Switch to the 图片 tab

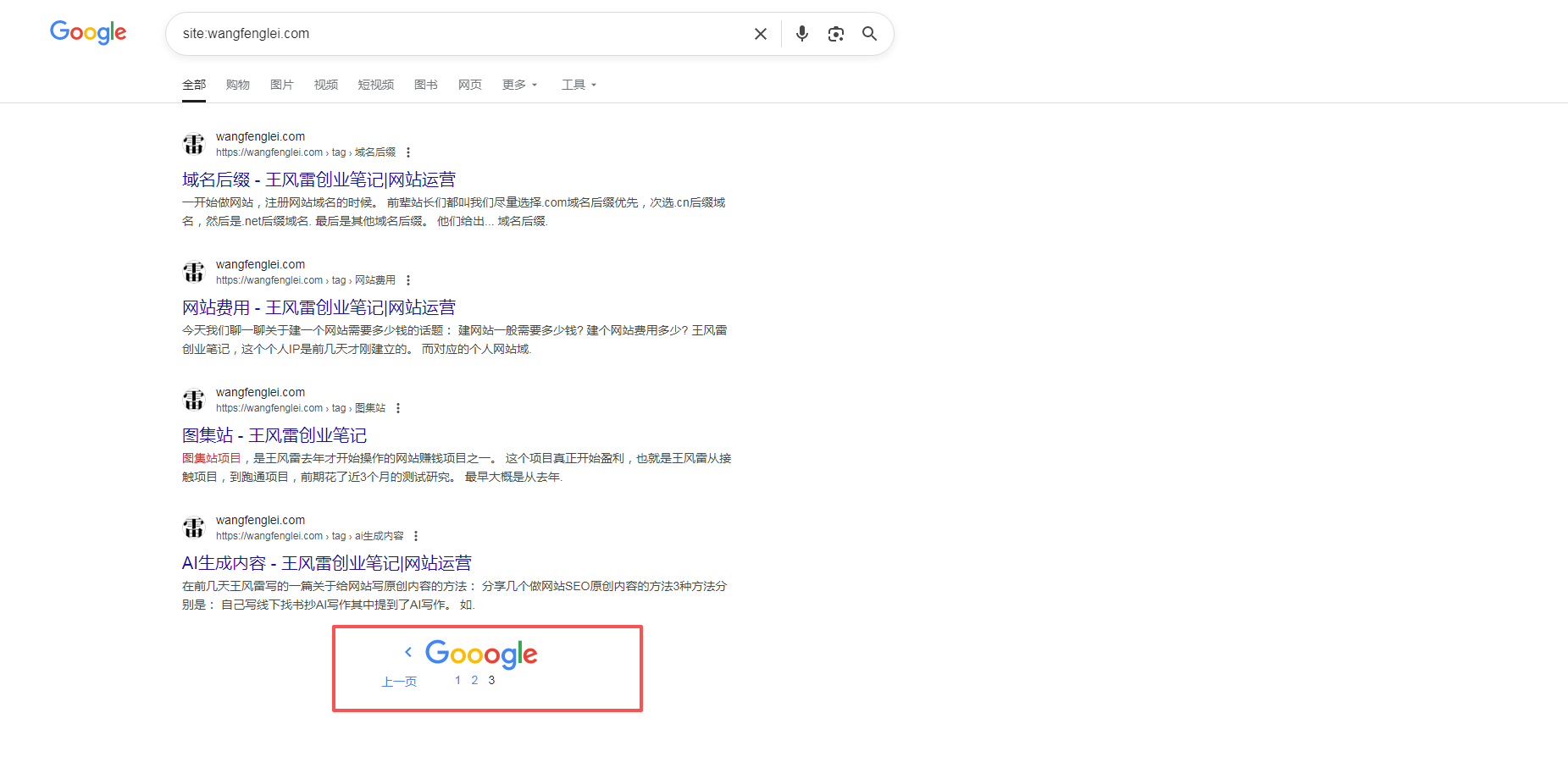tap(281, 85)
